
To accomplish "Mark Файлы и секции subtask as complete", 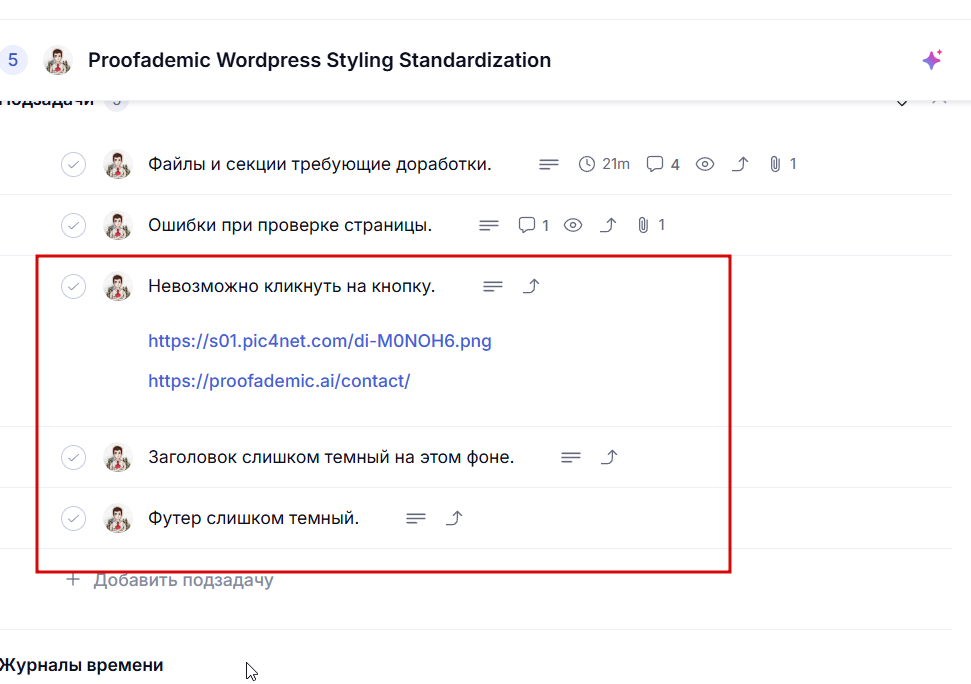I will (73, 164).
